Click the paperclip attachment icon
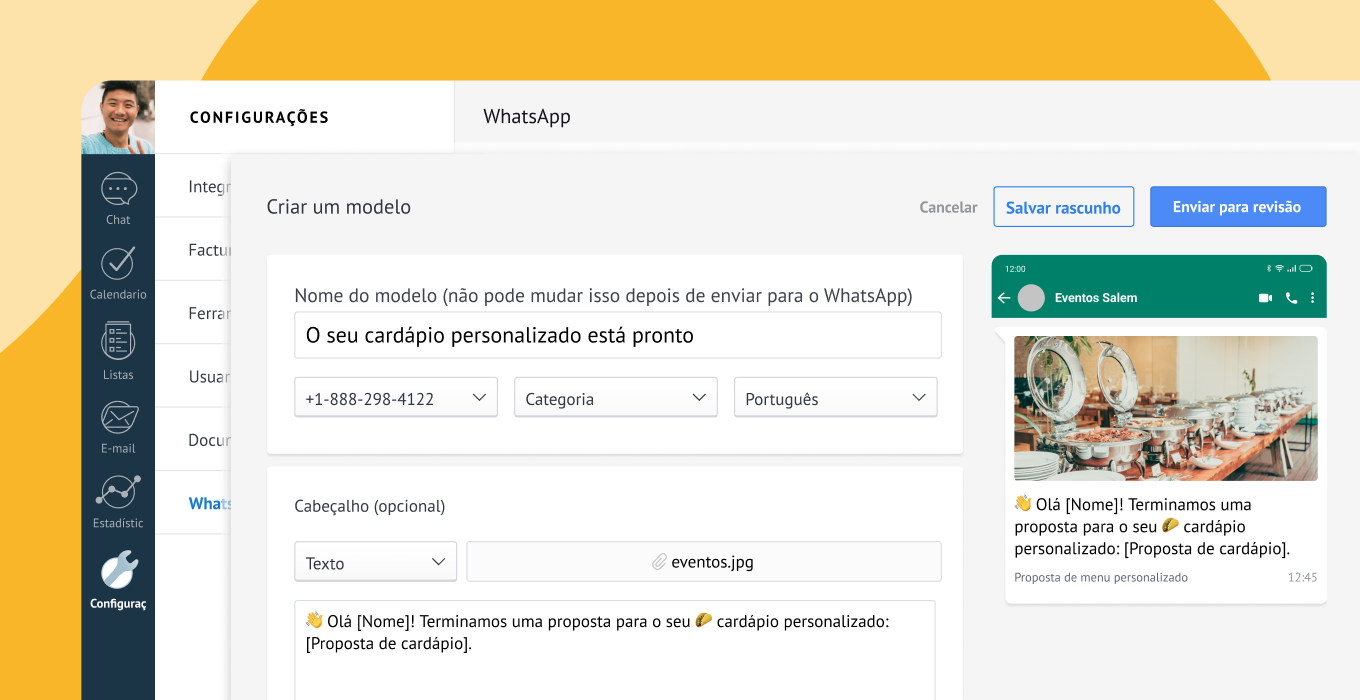This screenshot has width=1360, height=700. 659,562
